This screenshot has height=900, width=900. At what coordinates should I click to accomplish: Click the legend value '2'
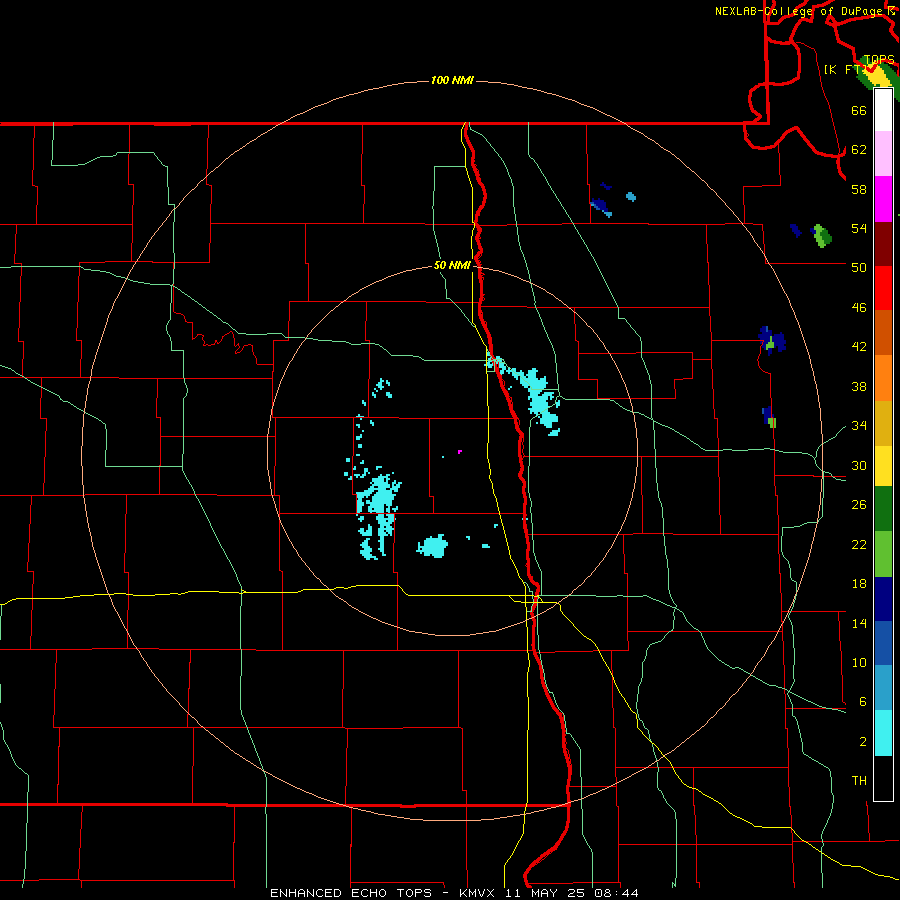pyautogui.click(x=863, y=742)
